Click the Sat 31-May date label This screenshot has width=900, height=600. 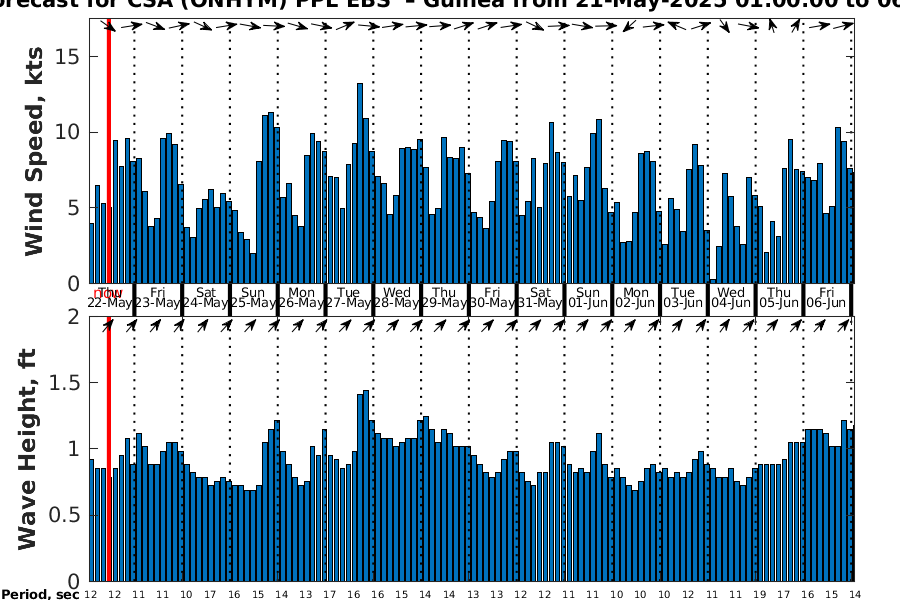click(540, 298)
